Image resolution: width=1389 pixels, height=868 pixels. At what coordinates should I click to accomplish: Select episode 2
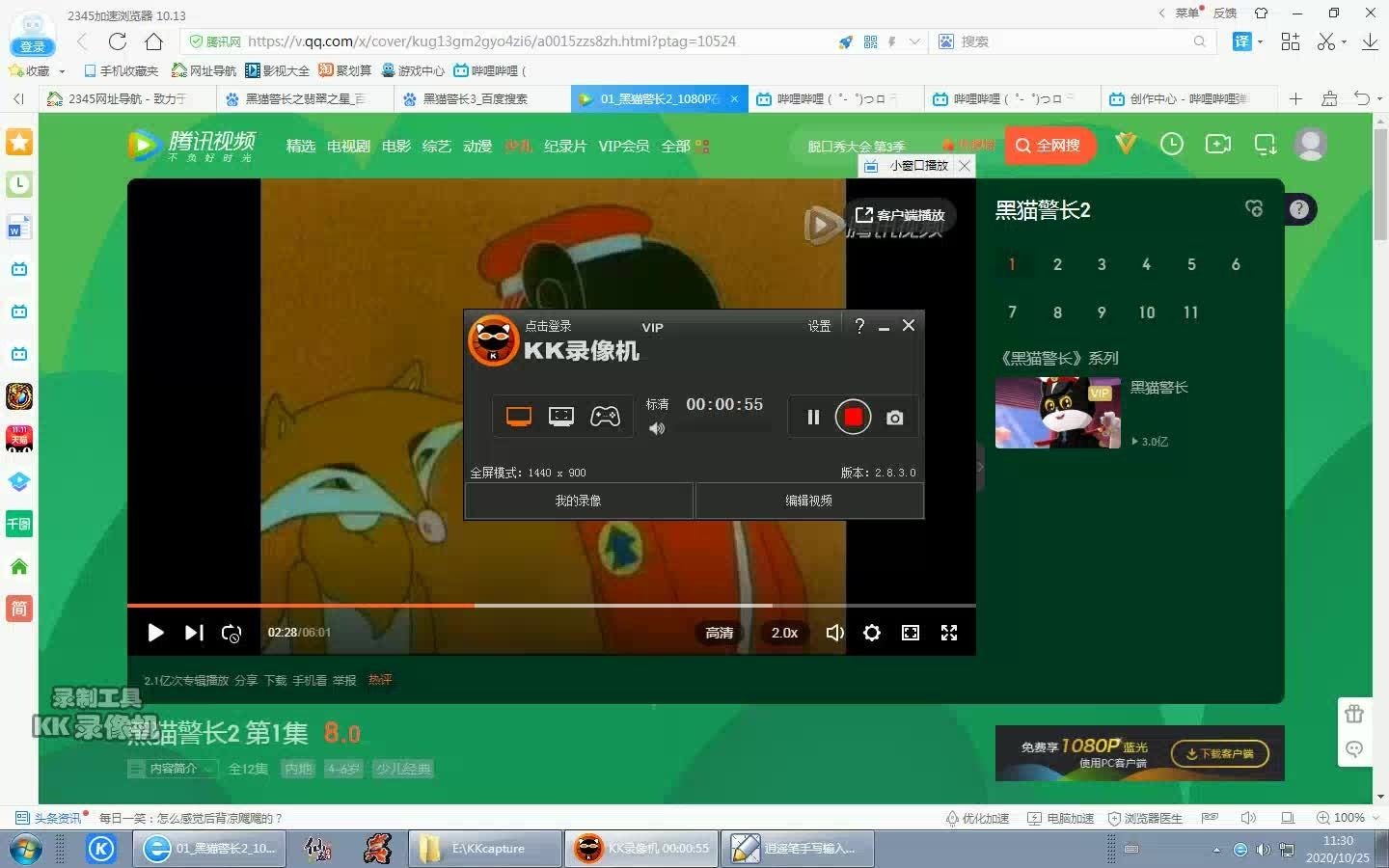coord(1057,264)
